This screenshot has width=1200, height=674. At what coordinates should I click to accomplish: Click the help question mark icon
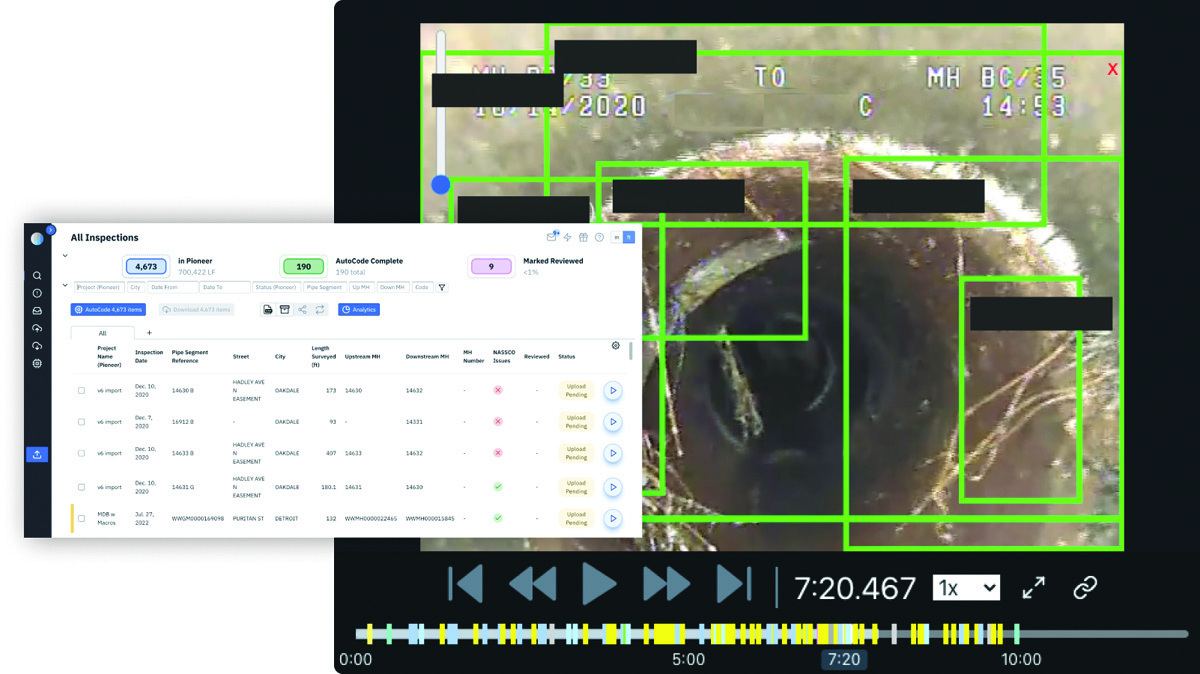(599, 237)
